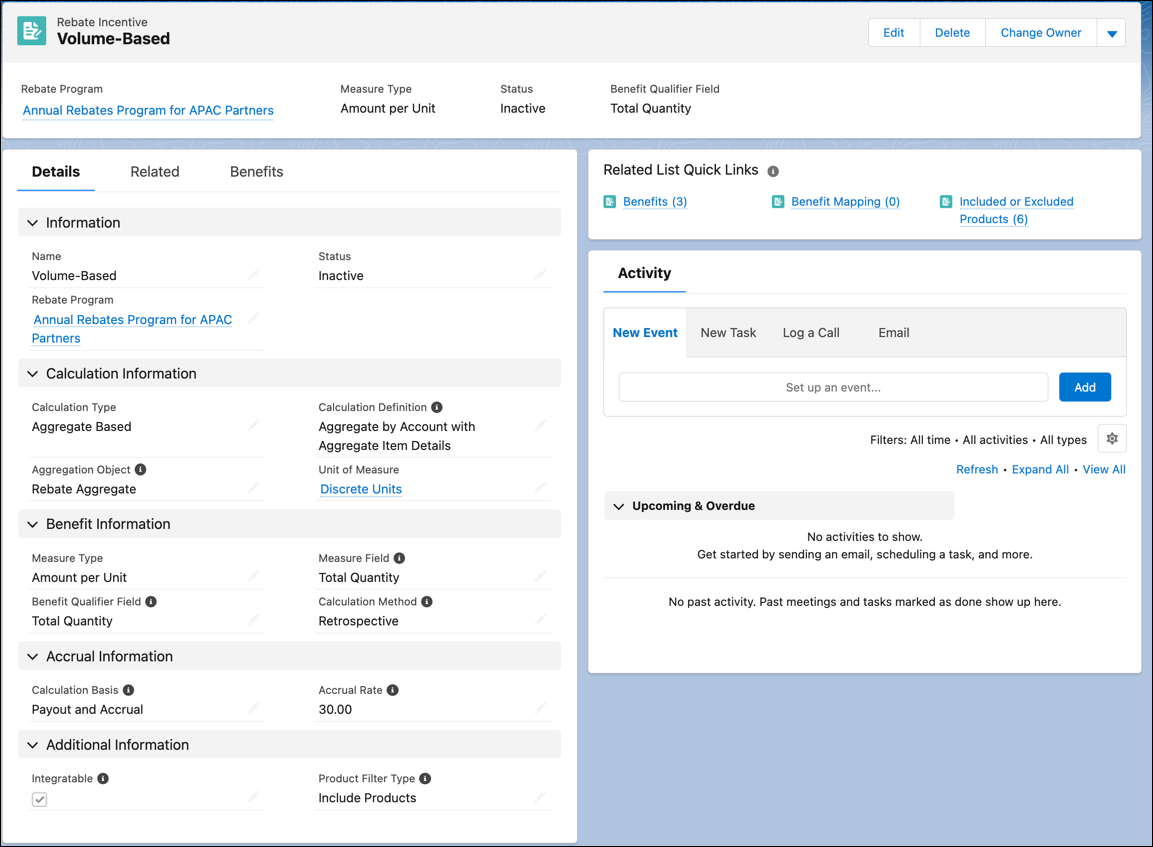Click the 'Set up an event...' field

(833, 387)
